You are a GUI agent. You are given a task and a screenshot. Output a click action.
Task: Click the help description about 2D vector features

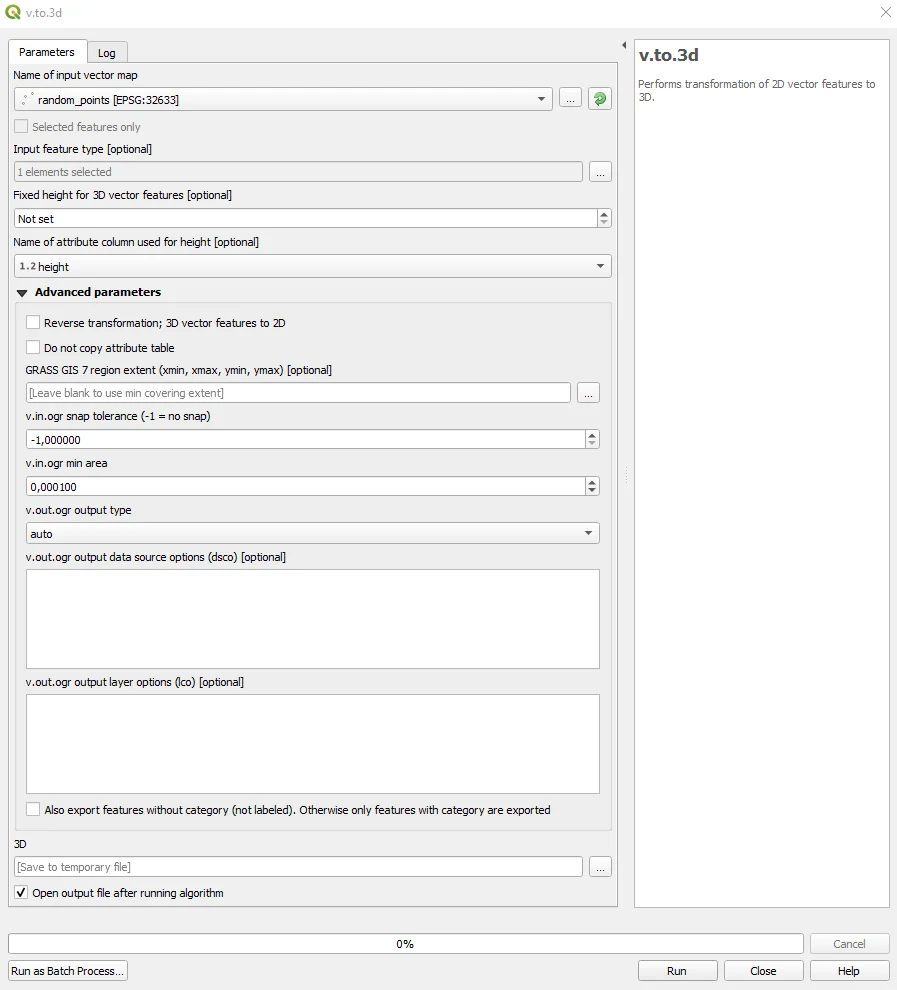[x=756, y=90]
